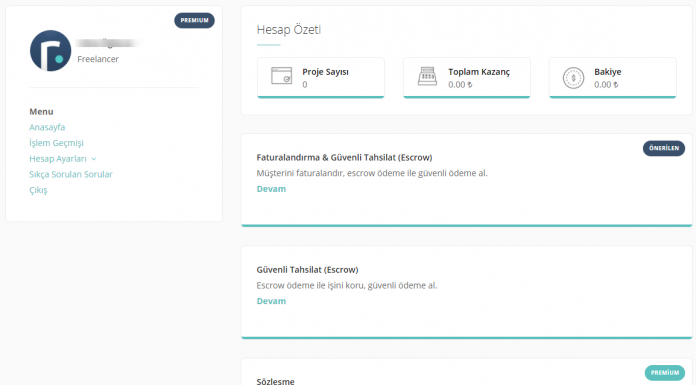Image resolution: width=696 pixels, height=385 pixels.
Task: Click the PREMIUM badge on Sözleşme card
Action: (x=665, y=373)
